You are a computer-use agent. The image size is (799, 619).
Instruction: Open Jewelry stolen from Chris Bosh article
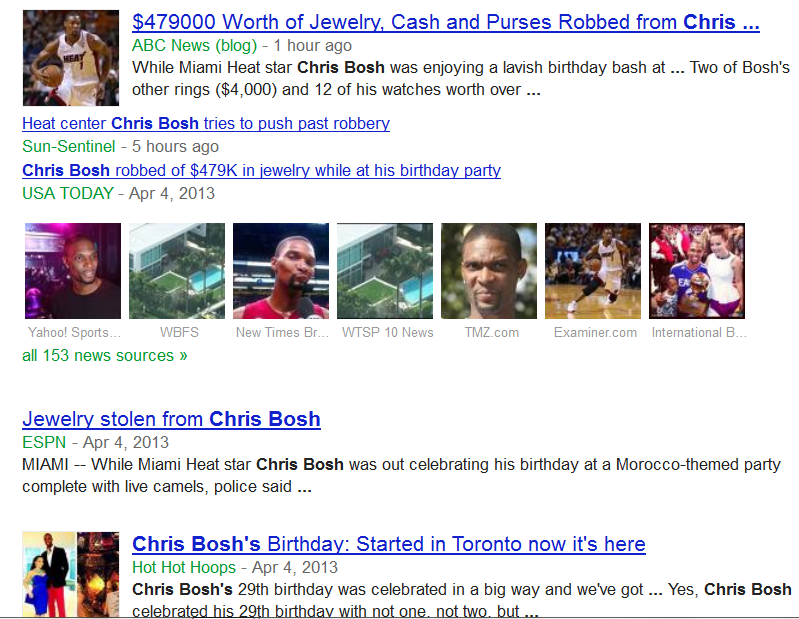pyautogui.click(x=171, y=419)
